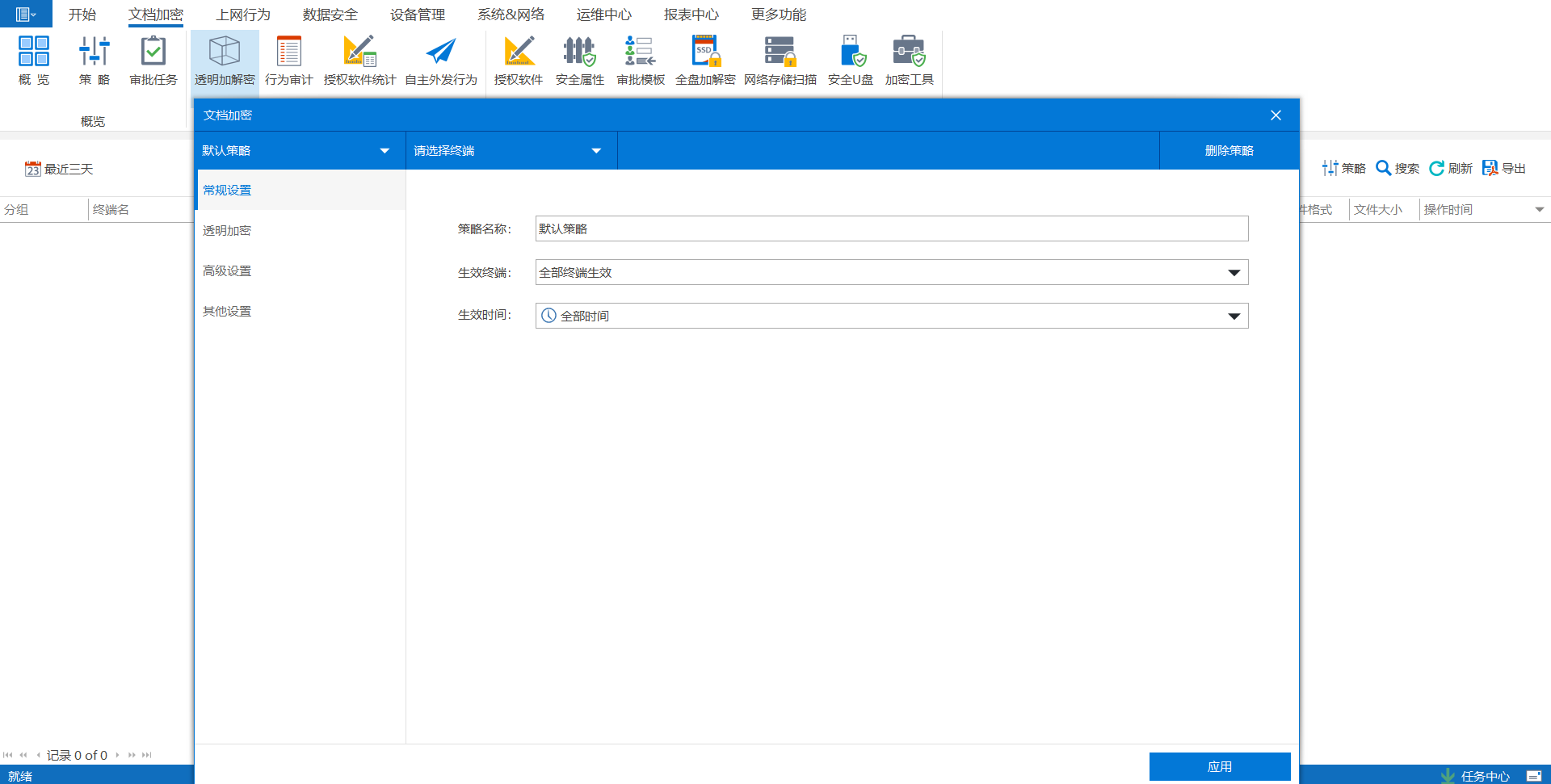
Task: Select 透明加密 in the left settings list
Action: click(227, 231)
